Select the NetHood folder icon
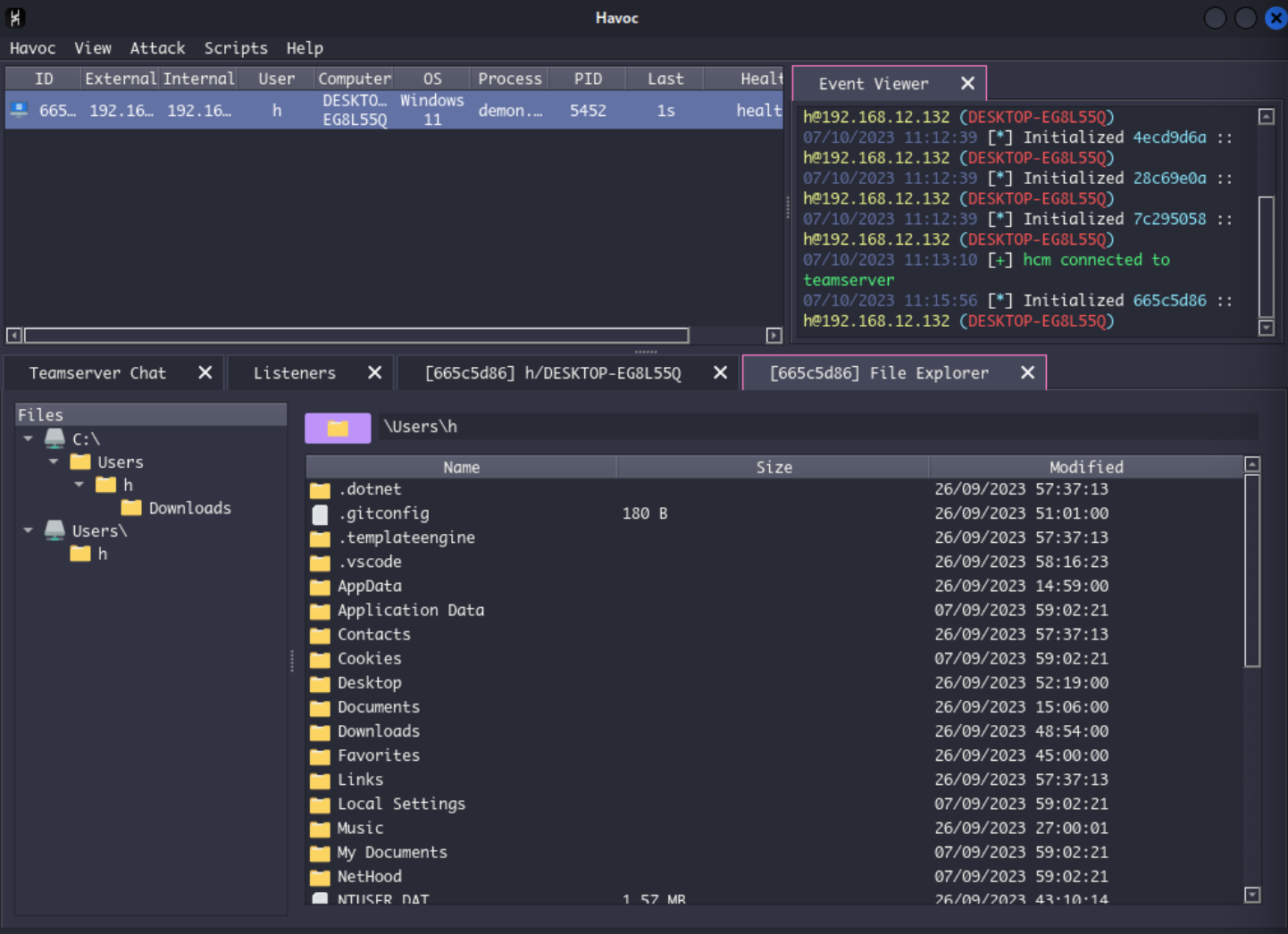1288x934 pixels. coord(320,877)
